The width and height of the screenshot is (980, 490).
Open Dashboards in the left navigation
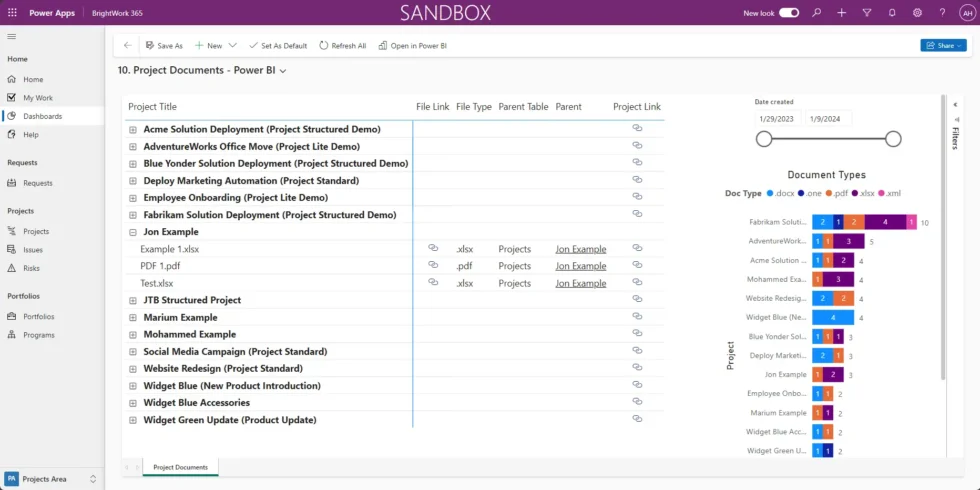[42, 116]
